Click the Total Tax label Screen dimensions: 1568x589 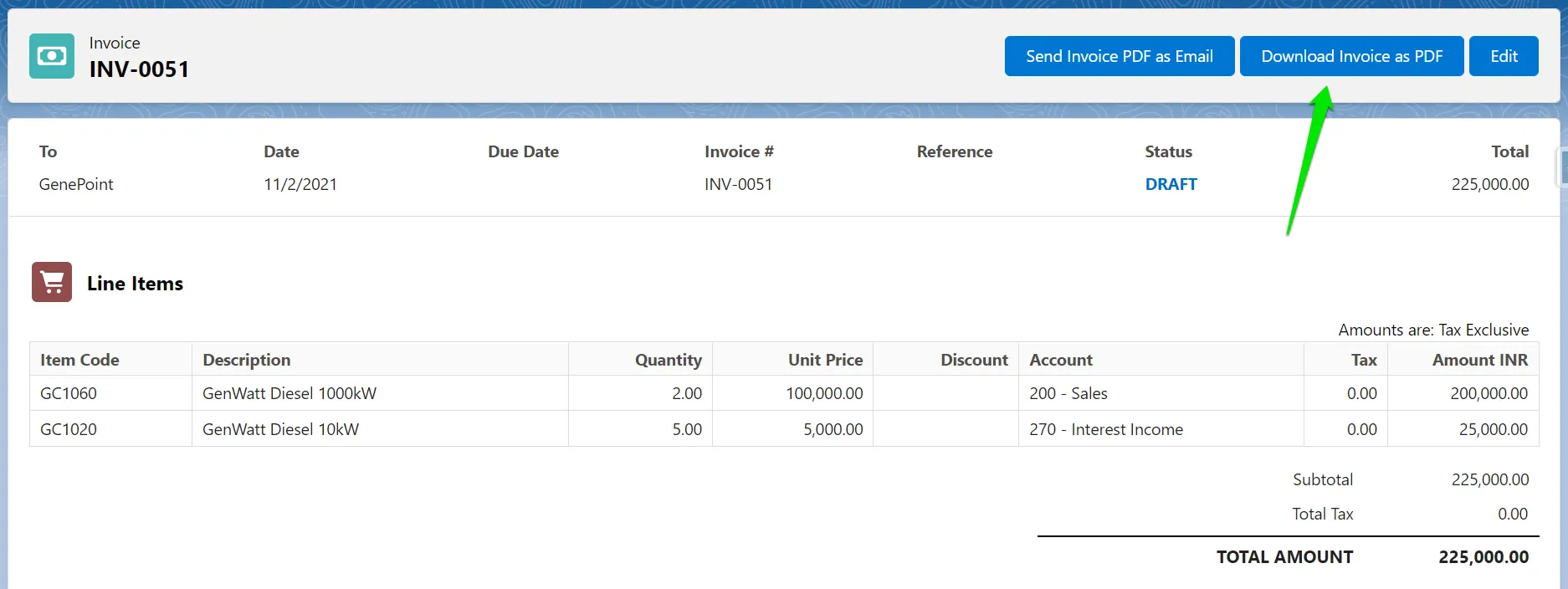1322,514
